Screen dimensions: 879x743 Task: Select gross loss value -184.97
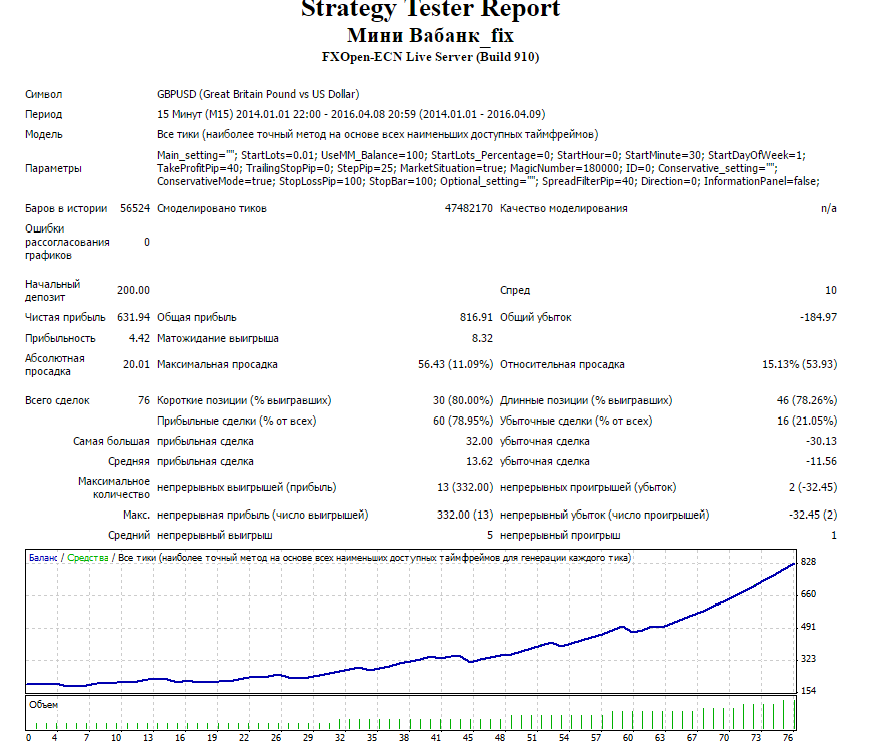818,317
